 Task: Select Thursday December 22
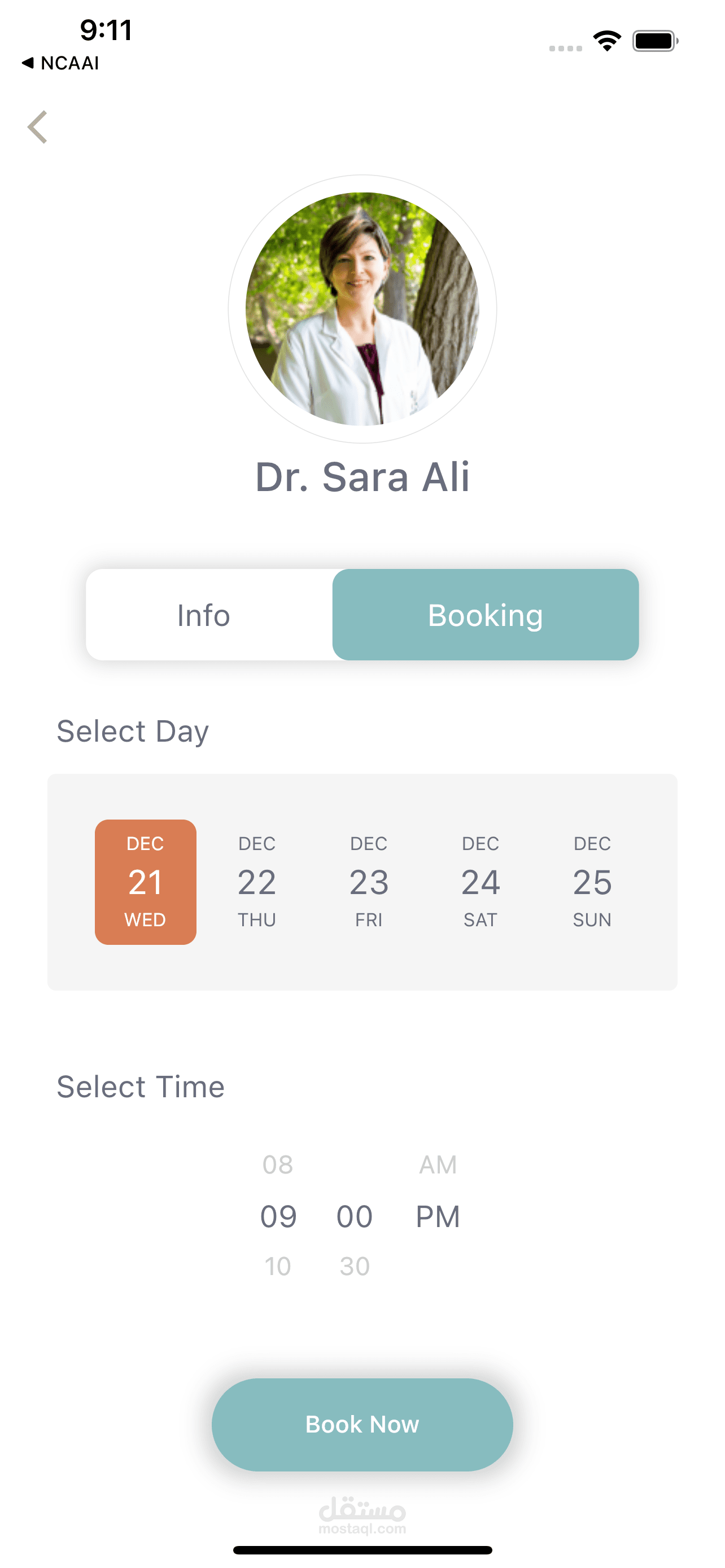click(x=257, y=882)
